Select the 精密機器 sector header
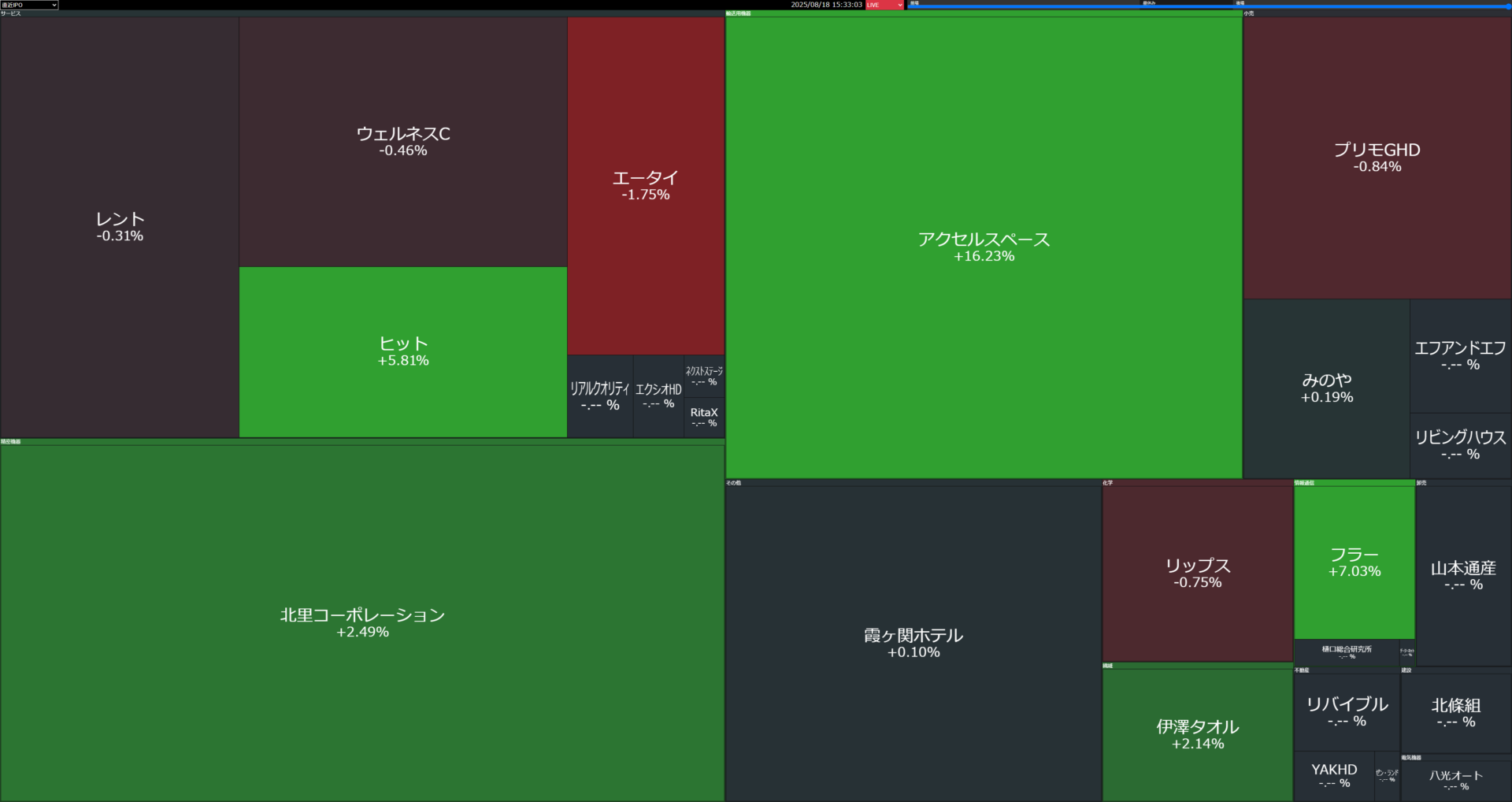 point(362,442)
